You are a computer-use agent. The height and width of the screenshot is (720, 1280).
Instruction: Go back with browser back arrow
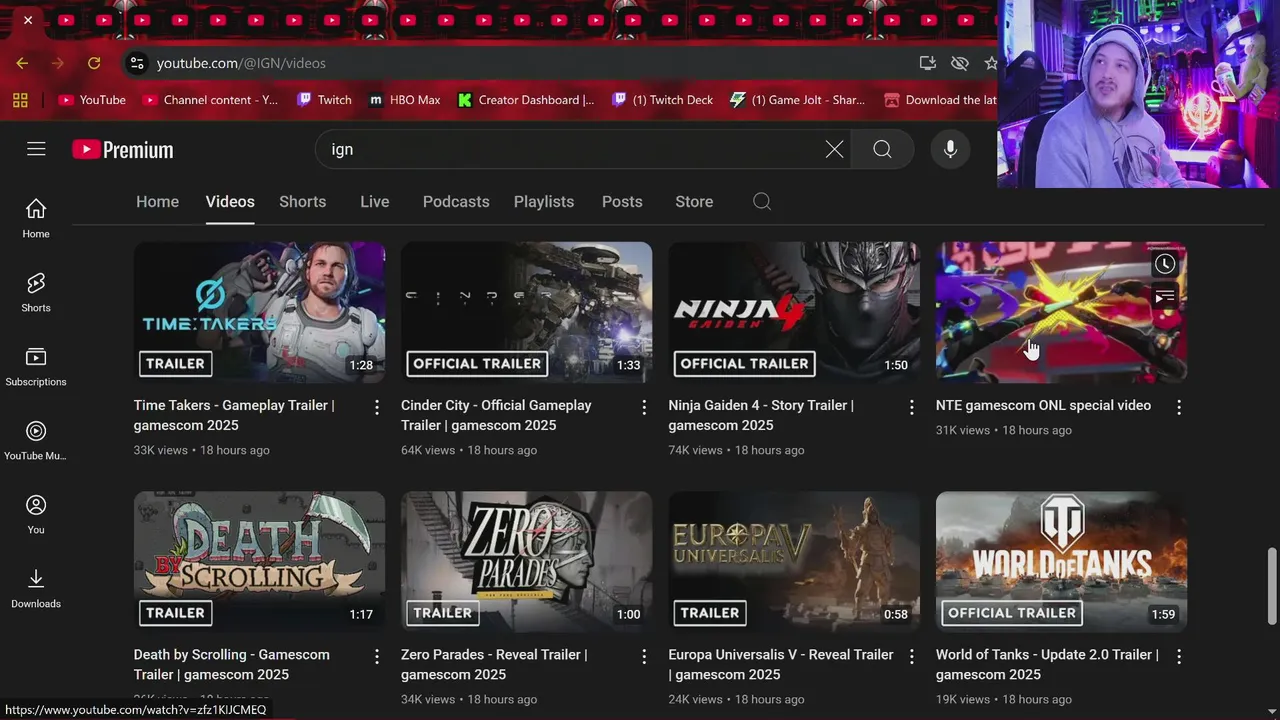click(x=22, y=63)
